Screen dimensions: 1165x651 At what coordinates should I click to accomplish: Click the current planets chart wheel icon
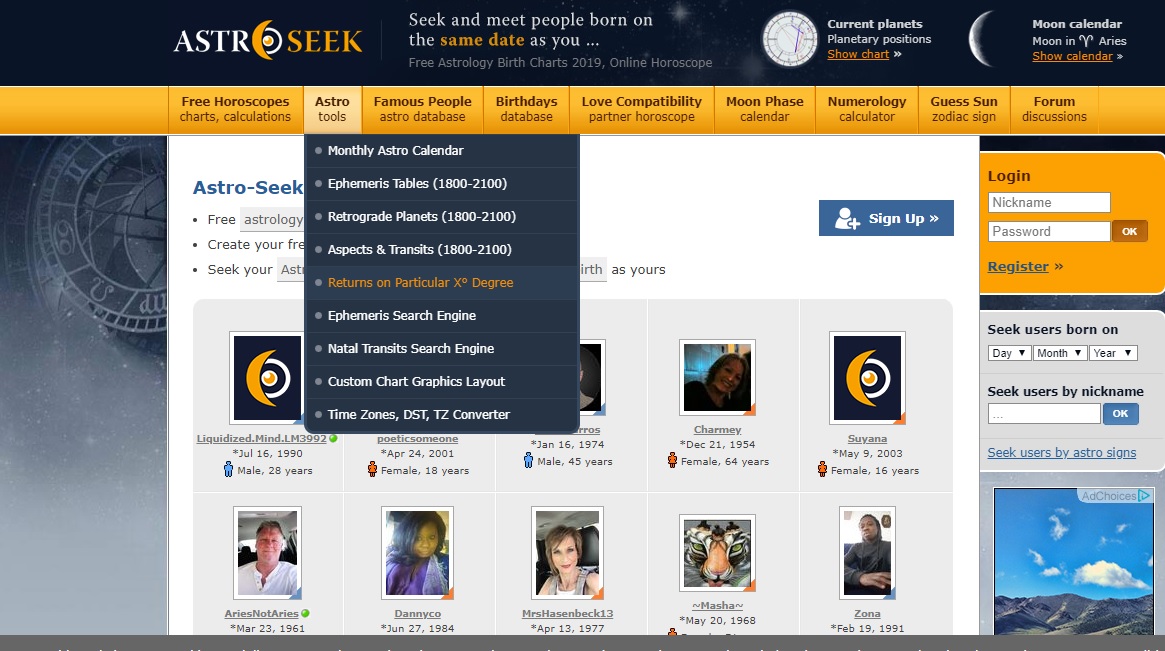[x=790, y=40]
